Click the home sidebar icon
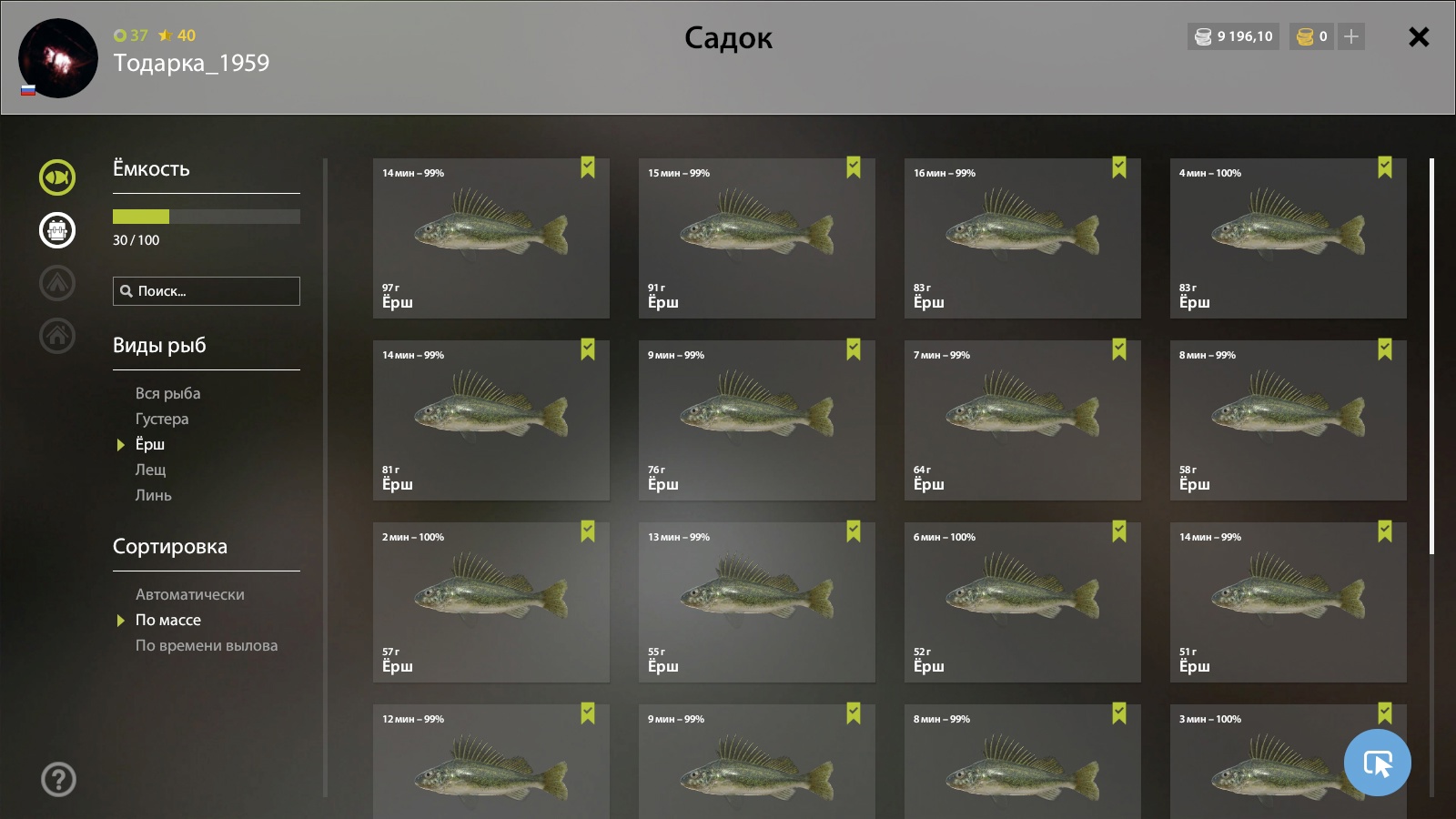The width and height of the screenshot is (1456, 819). click(x=57, y=335)
